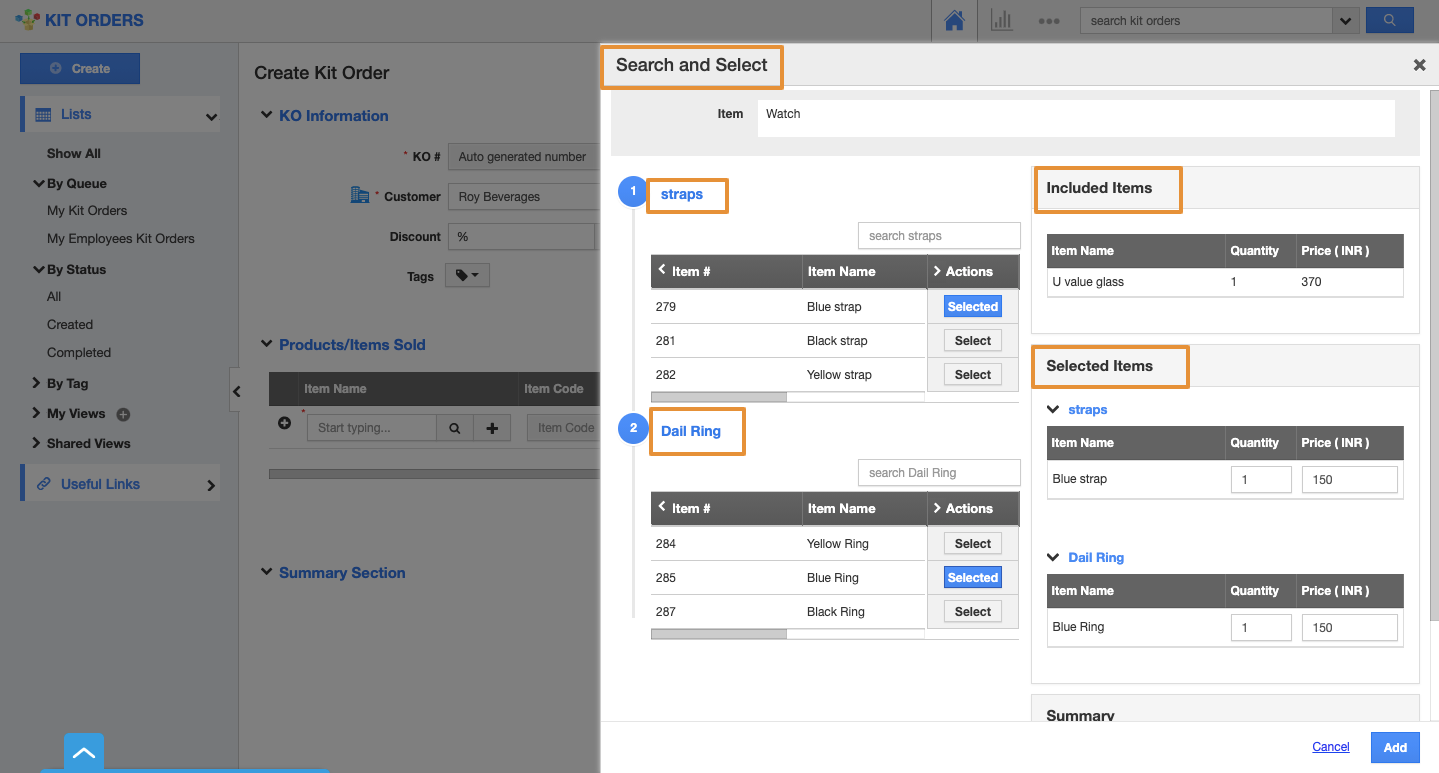The image size is (1439, 773).
Task: Select the Black Ring item
Action: pos(970,611)
